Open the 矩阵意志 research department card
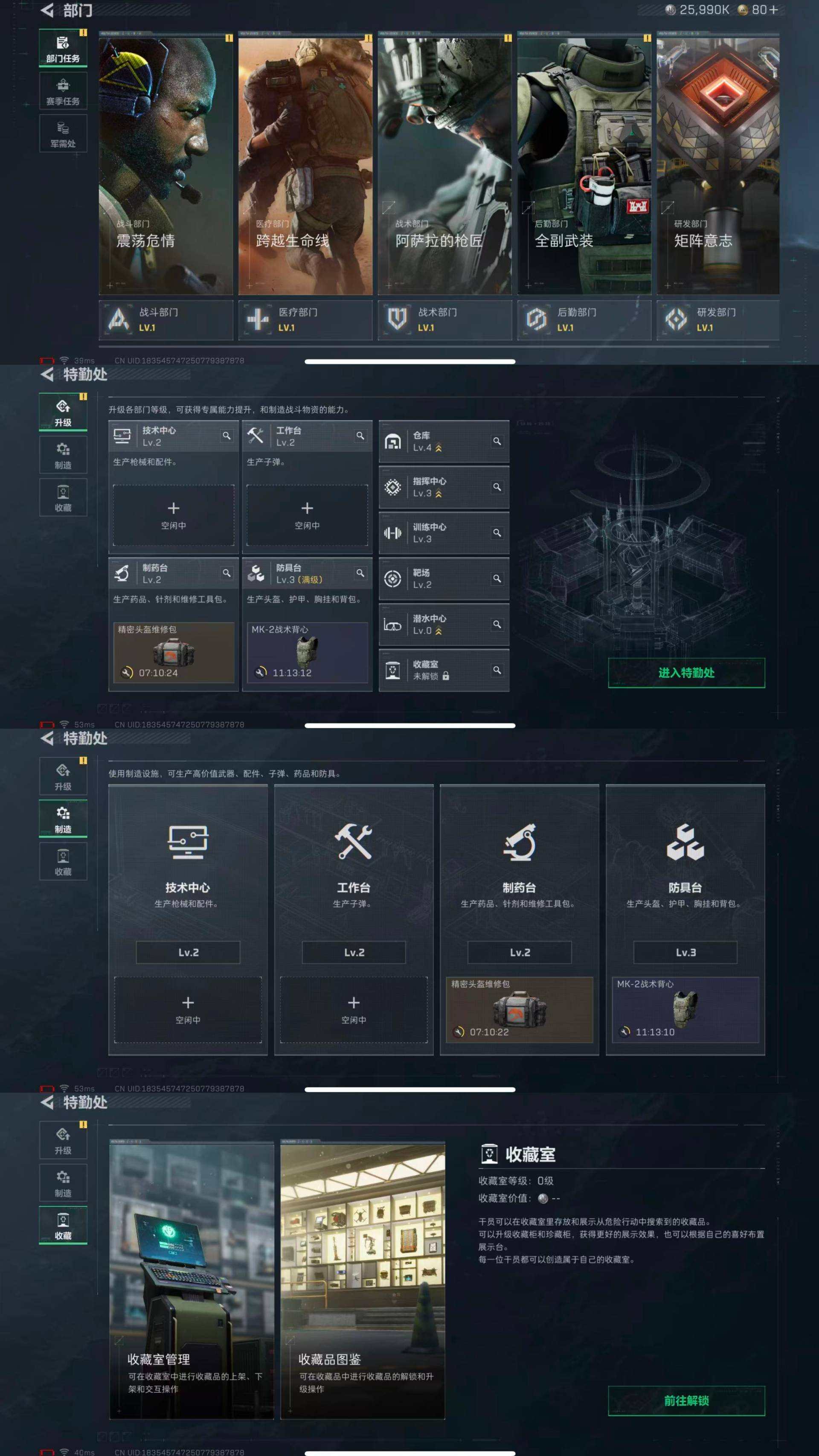This screenshot has height=1456, width=819. point(718,163)
